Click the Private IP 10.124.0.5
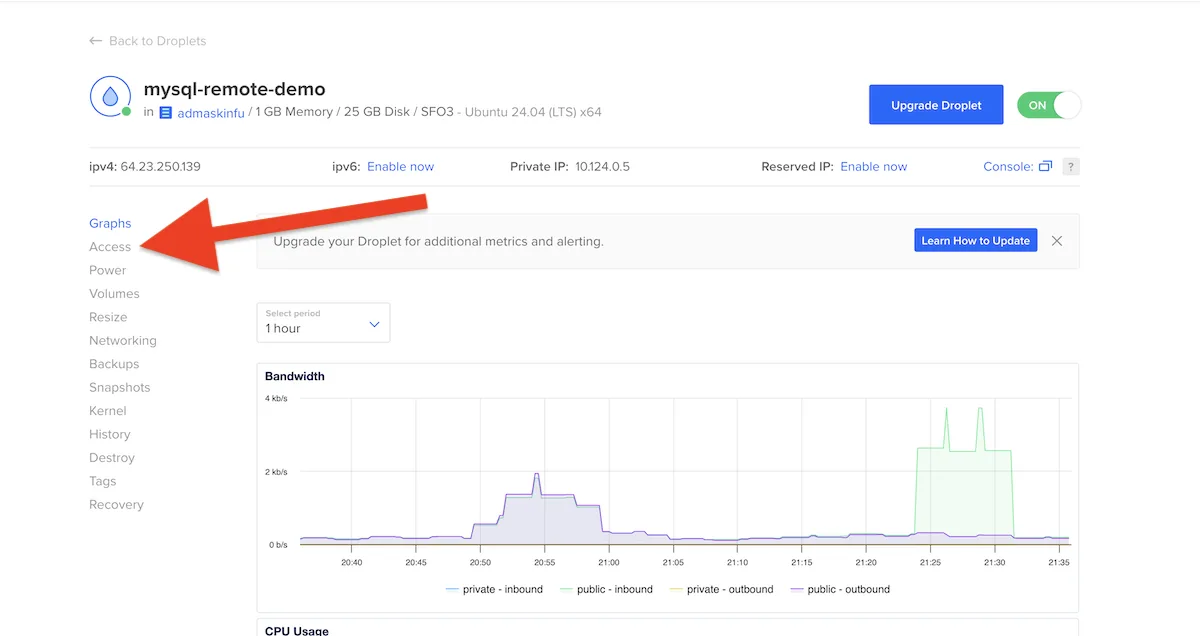The height and width of the screenshot is (636, 1200). click(602, 167)
